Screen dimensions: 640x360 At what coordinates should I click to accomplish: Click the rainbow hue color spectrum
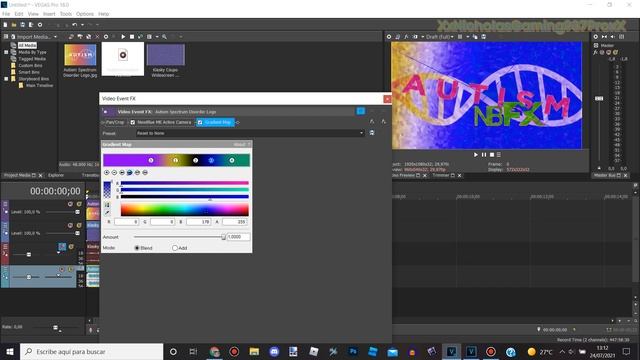[x=184, y=210]
